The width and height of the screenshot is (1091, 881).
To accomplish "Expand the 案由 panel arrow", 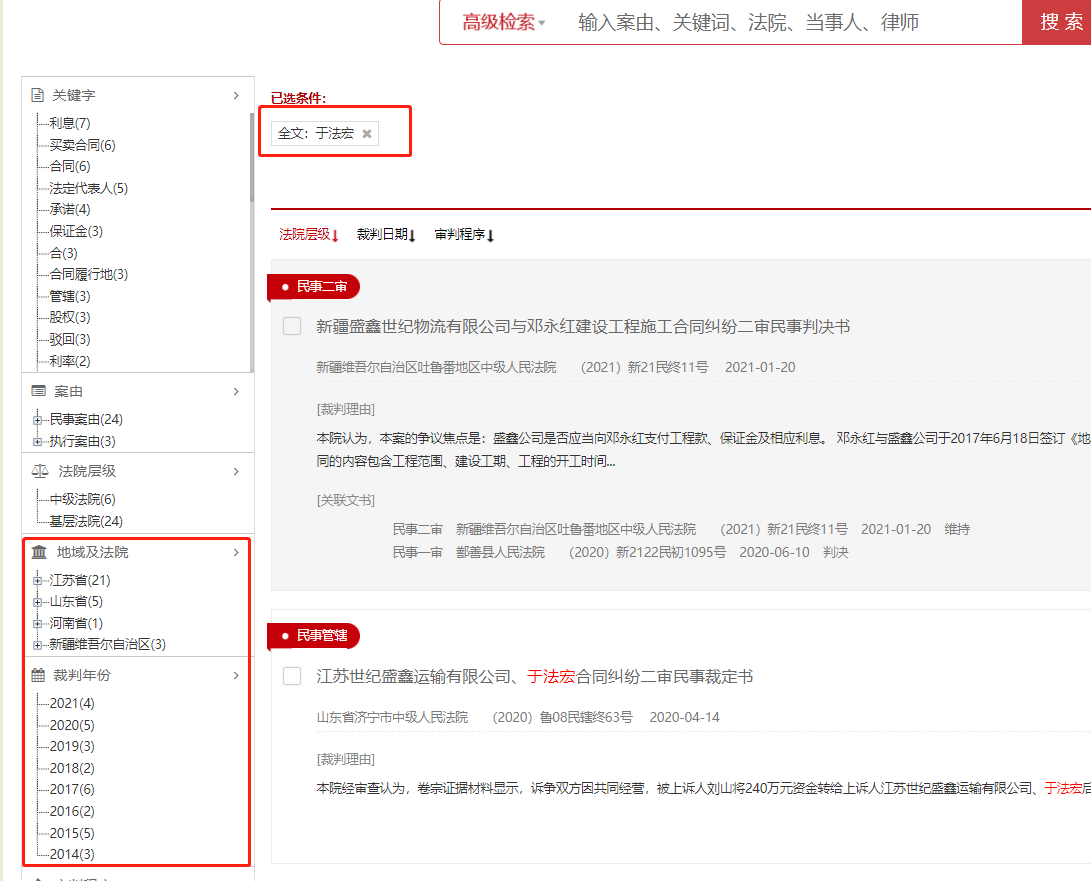I will point(236,391).
